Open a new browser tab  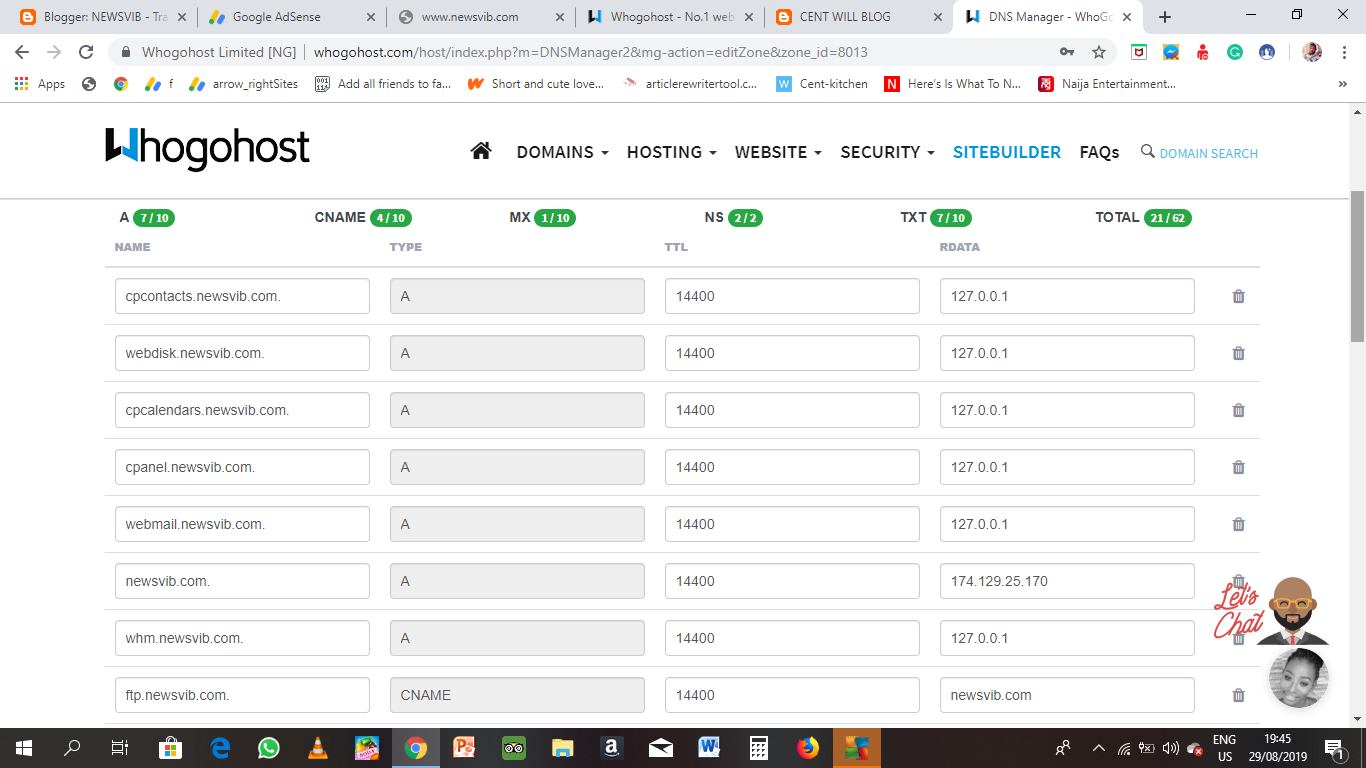(1165, 17)
